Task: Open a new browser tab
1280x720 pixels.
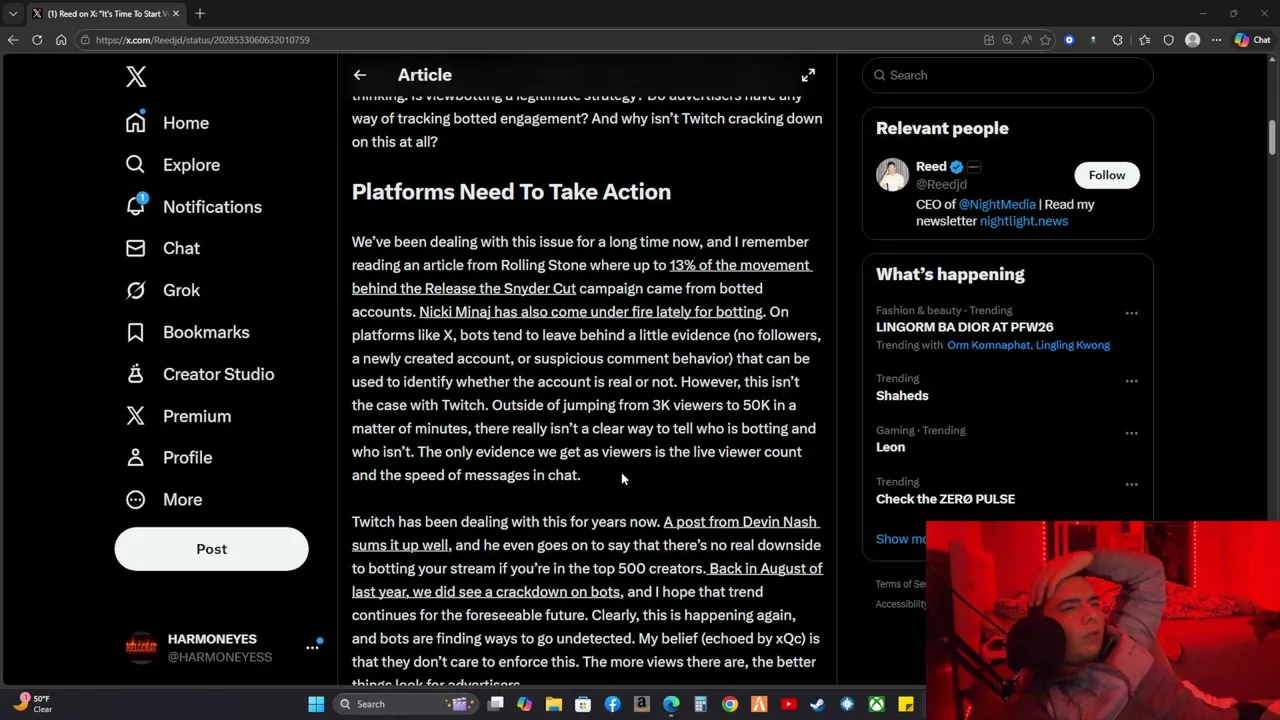Action: 200,13
